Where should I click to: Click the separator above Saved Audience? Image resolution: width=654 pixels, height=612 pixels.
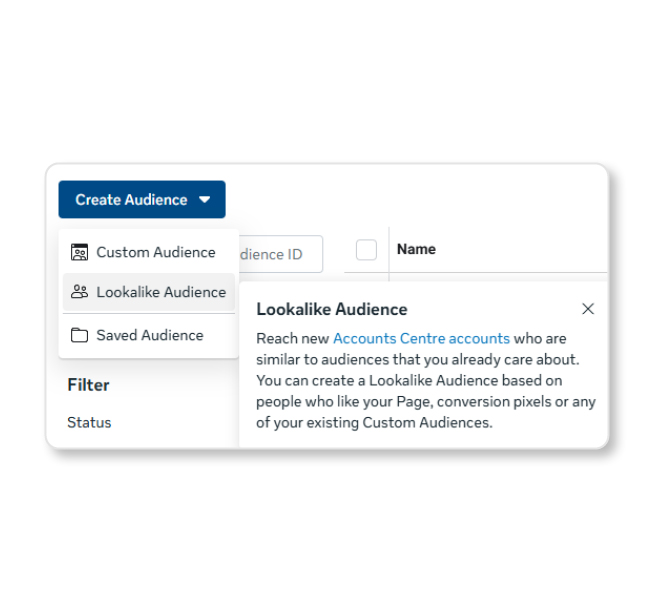click(x=148, y=313)
